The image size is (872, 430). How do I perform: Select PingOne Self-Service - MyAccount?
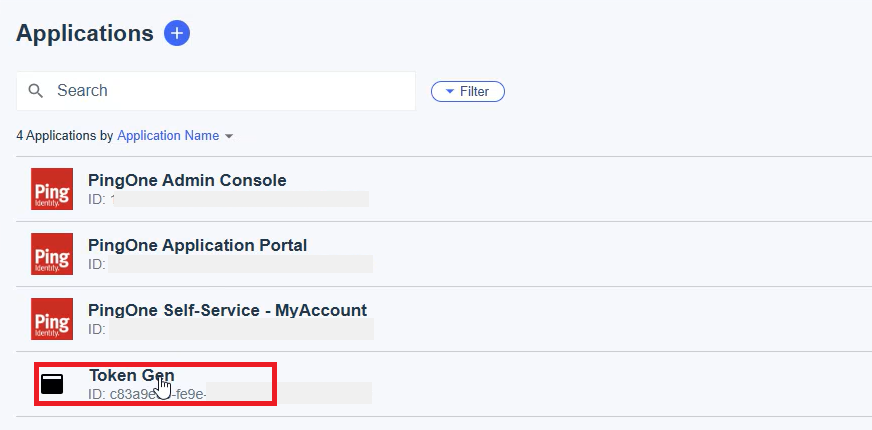pyautogui.click(x=227, y=310)
